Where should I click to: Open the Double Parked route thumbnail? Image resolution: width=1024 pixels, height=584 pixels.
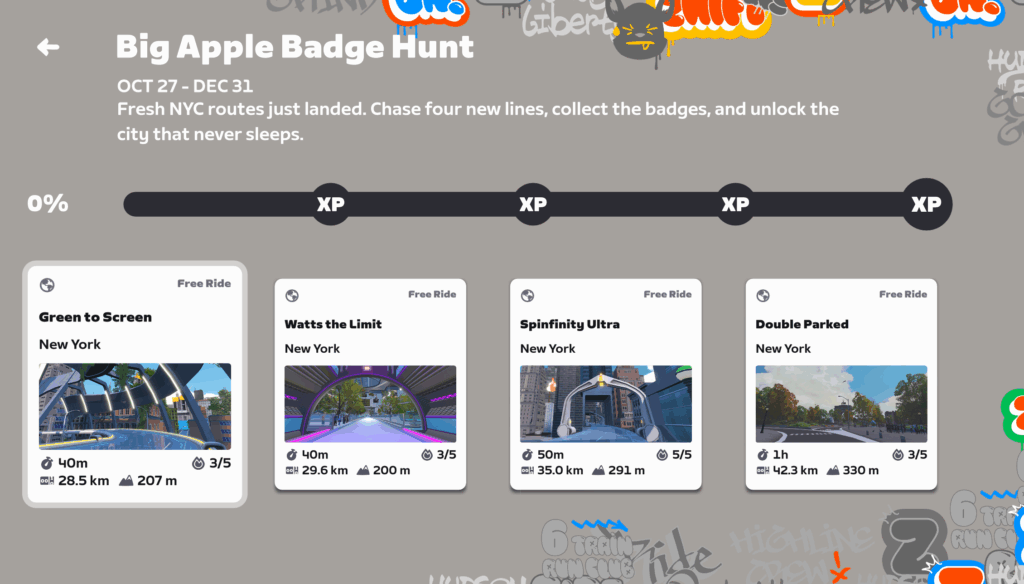(x=841, y=404)
